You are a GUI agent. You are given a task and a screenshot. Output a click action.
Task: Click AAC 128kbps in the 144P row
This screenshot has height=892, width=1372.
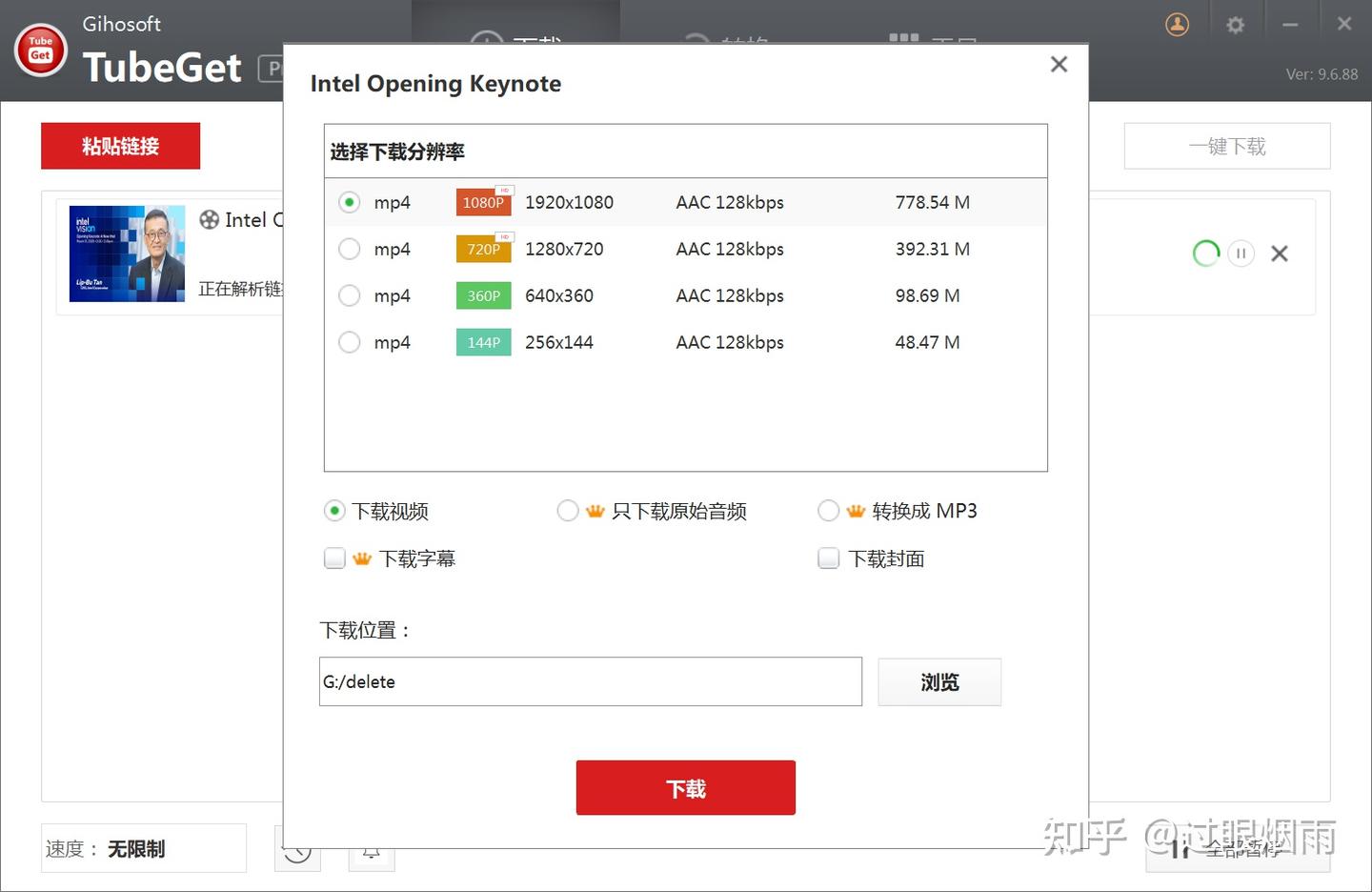(730, 342)
